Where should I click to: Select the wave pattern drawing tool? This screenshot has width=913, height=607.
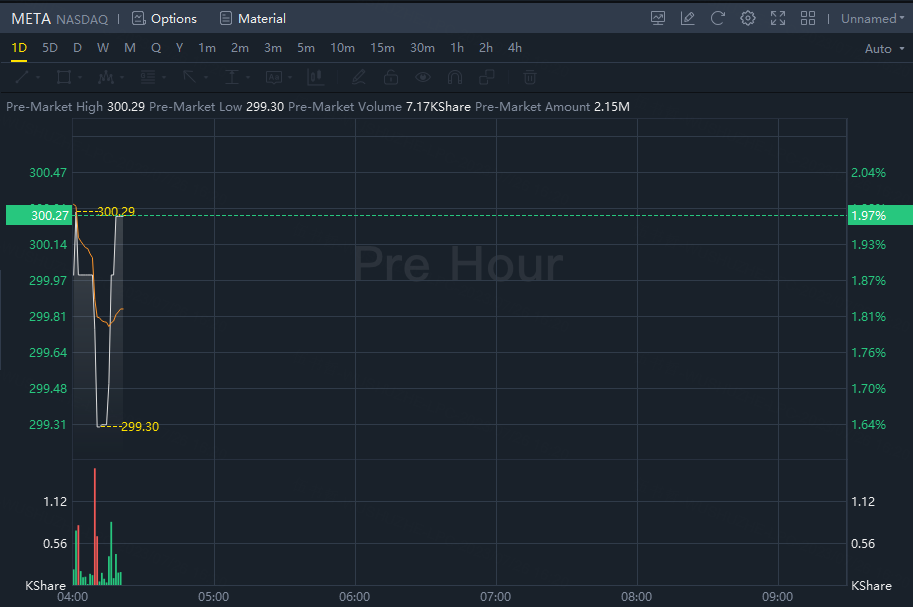click(106, 77)
